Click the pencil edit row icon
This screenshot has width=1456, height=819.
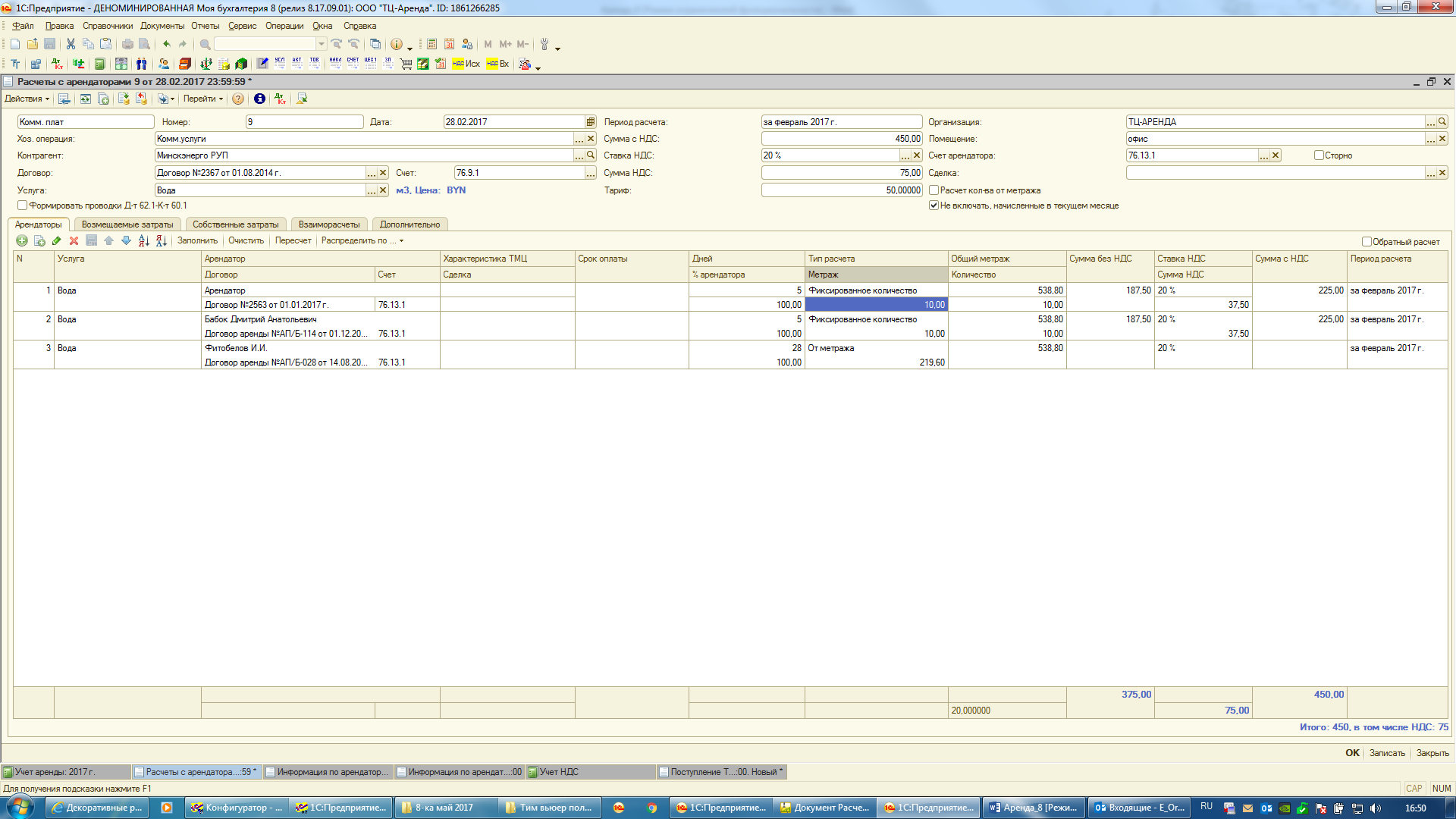point(56,241)
